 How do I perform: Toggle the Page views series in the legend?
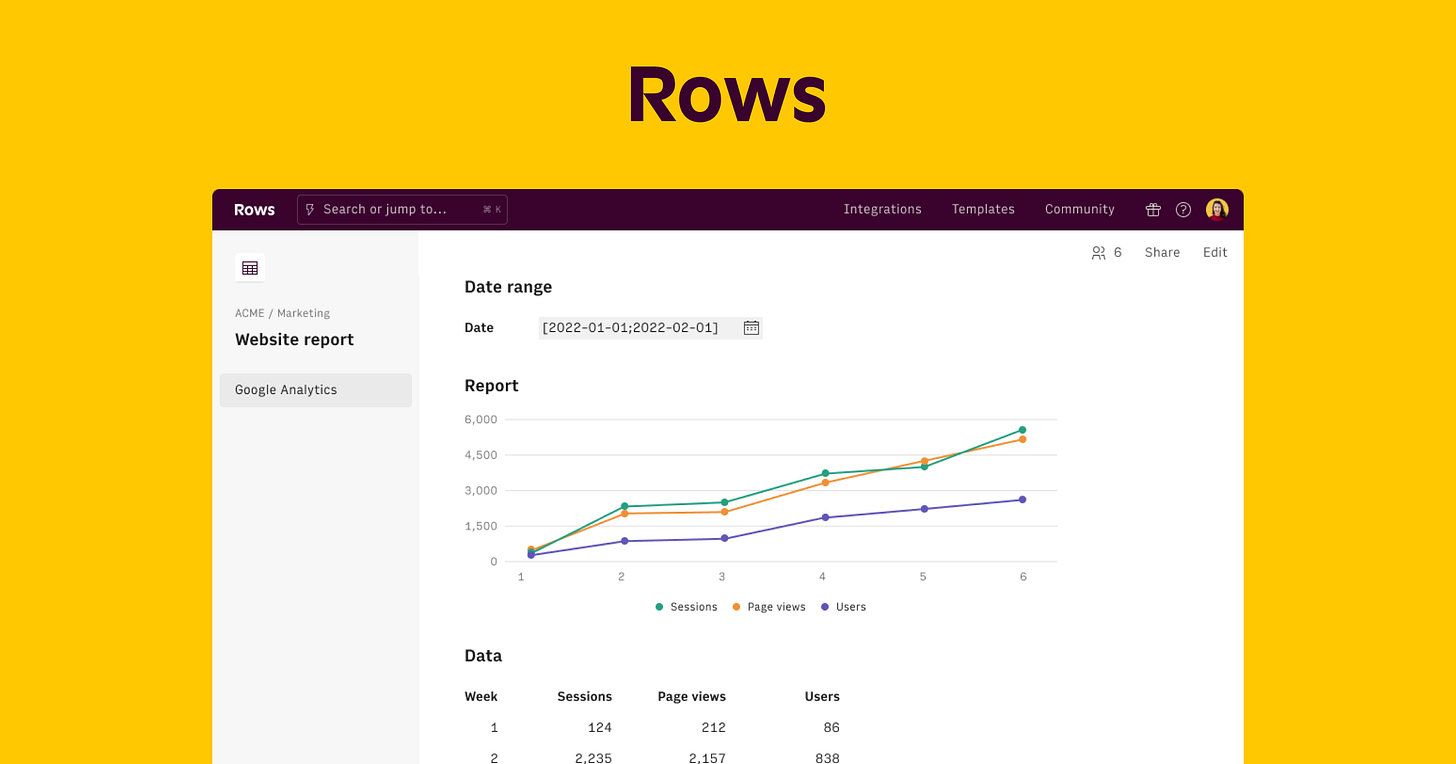[x=768, y=606]
